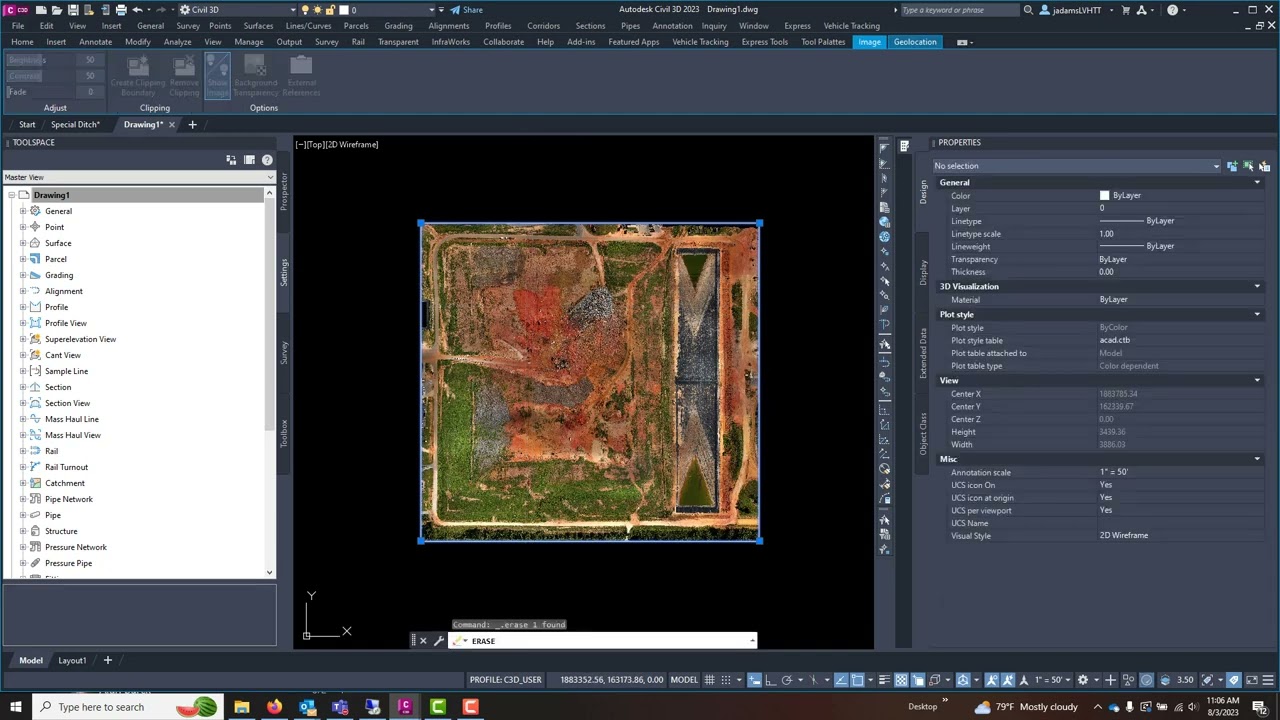Viewport: 1280px width, 720px height.
Task: Expand the Alignment node in Toolspace tree
Action: 22,291
